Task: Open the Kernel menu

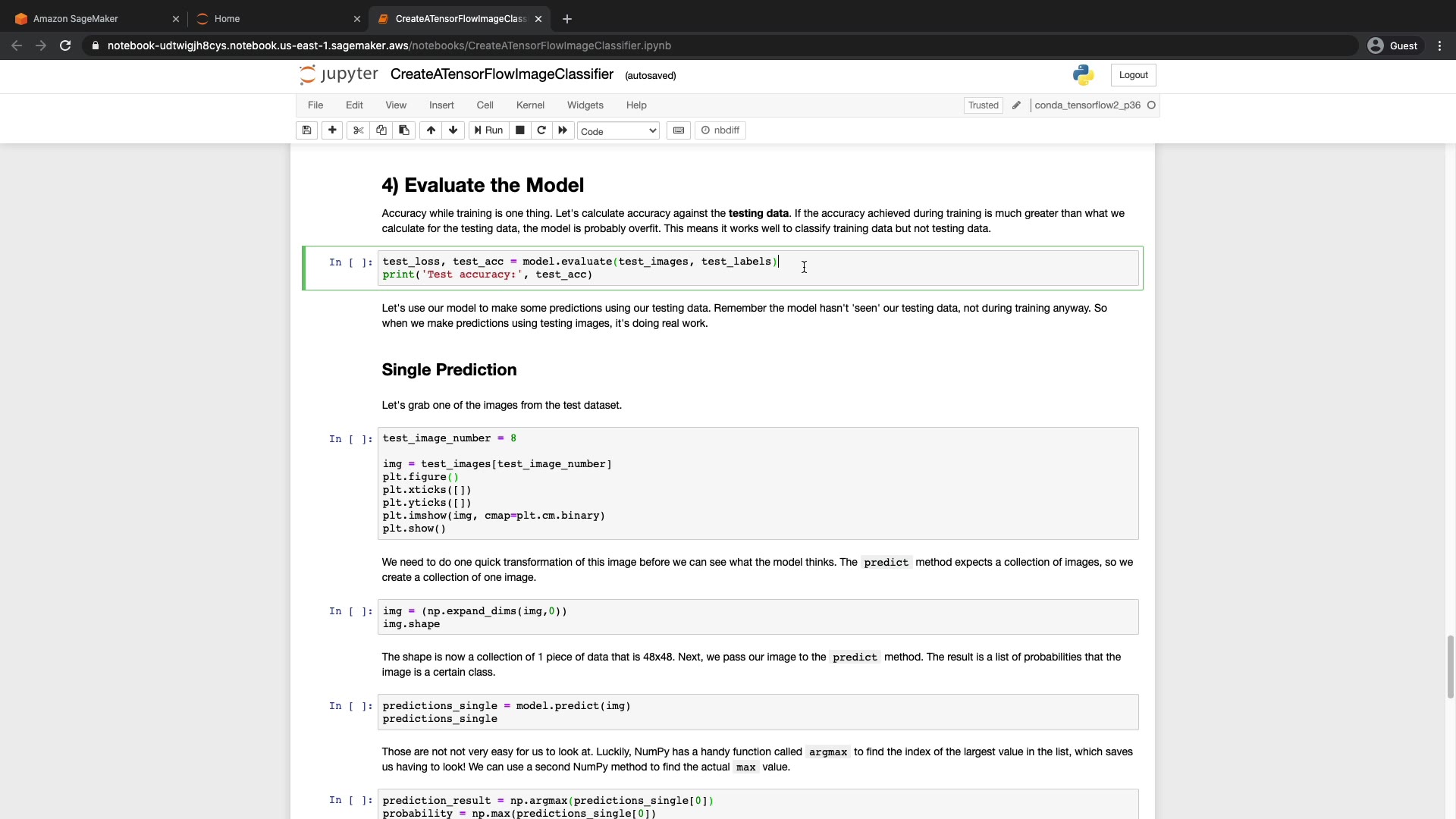Action: click(x=530, y=105)
